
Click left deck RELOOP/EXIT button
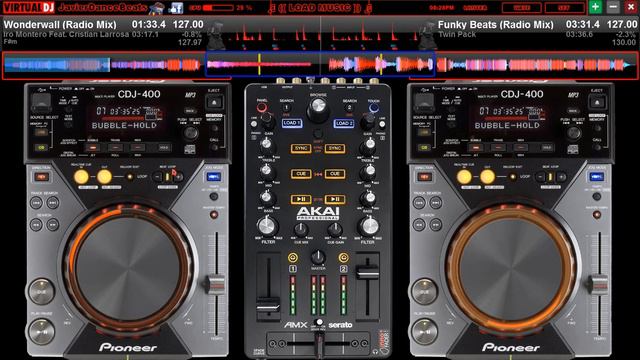[x=130, y=177]
